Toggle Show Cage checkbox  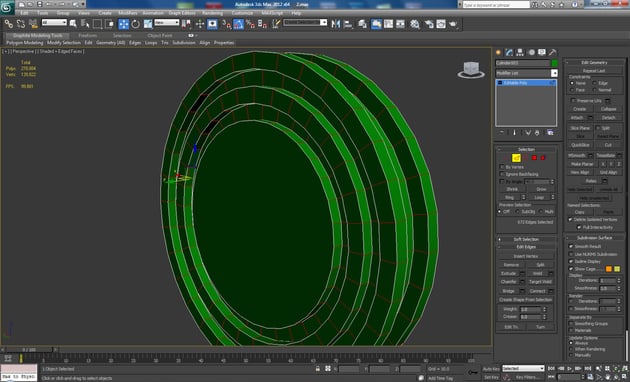point(571,269)
